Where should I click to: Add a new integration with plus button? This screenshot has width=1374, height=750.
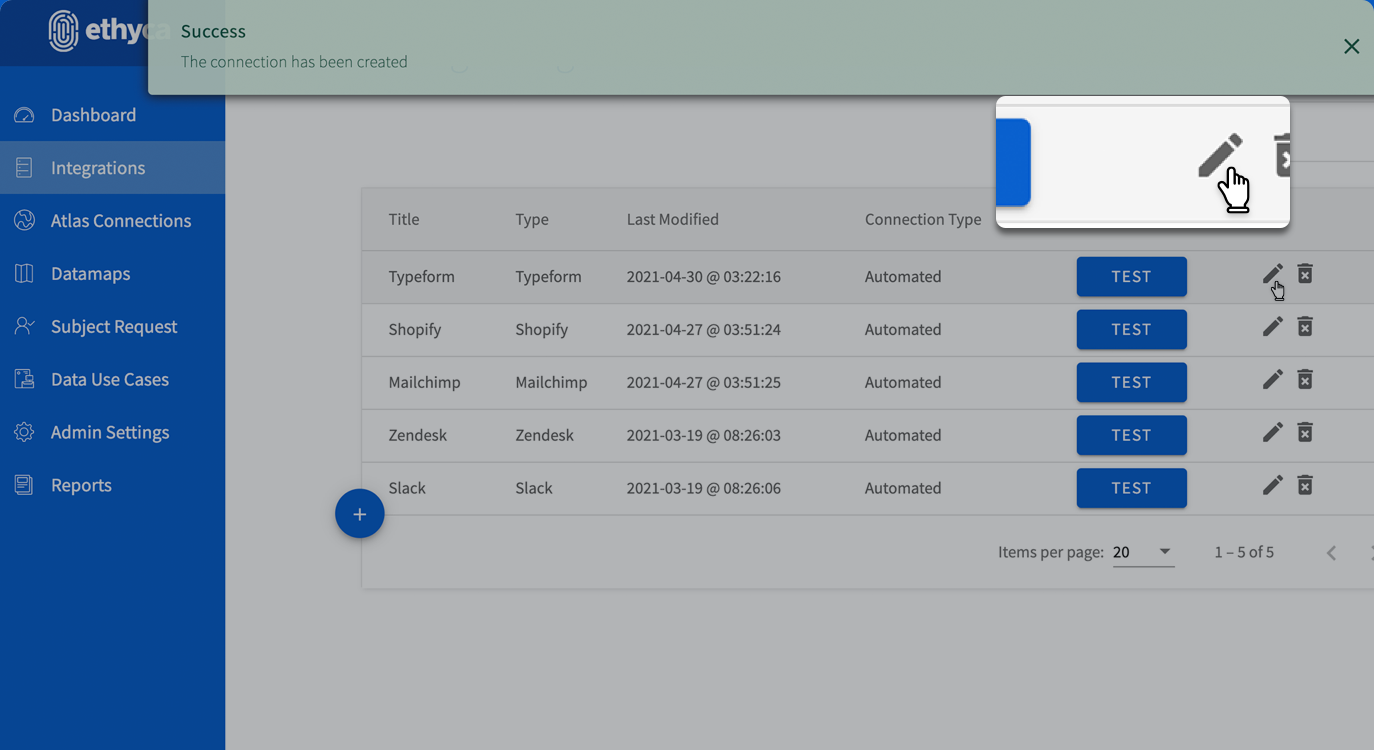pyautogui.click(x=360, y=514)
